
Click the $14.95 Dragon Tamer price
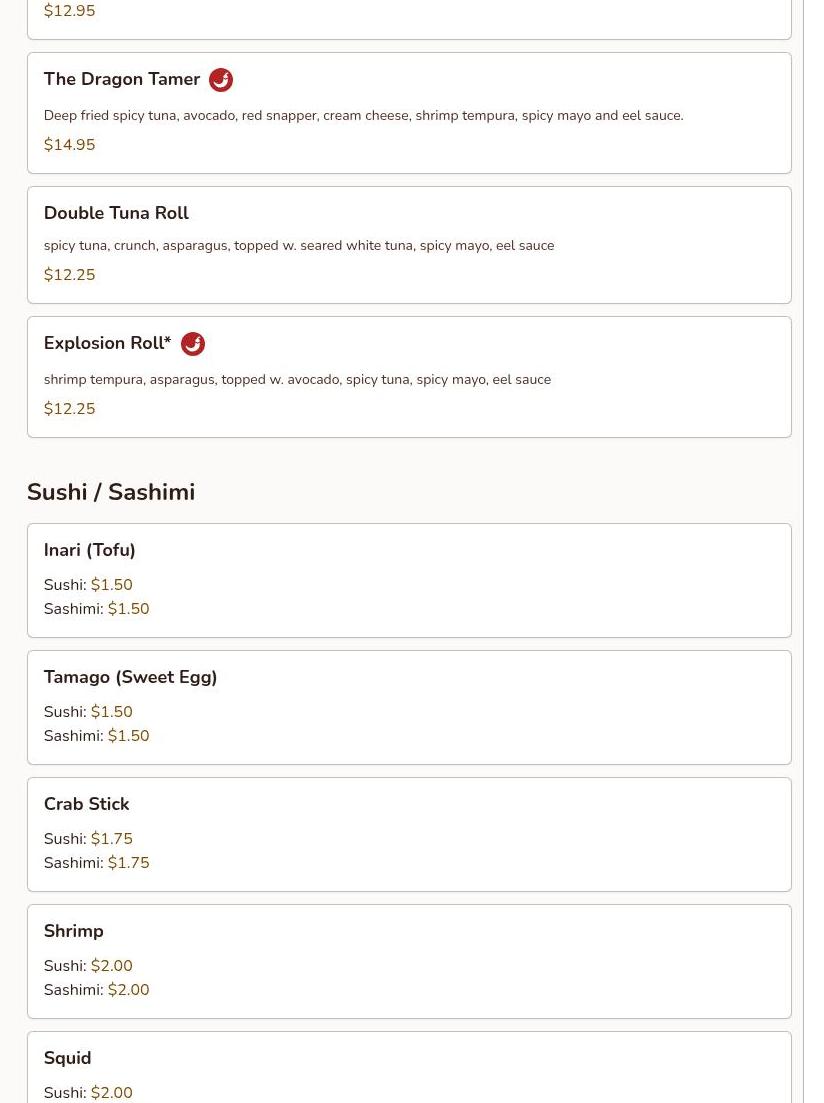click(69, 145)
